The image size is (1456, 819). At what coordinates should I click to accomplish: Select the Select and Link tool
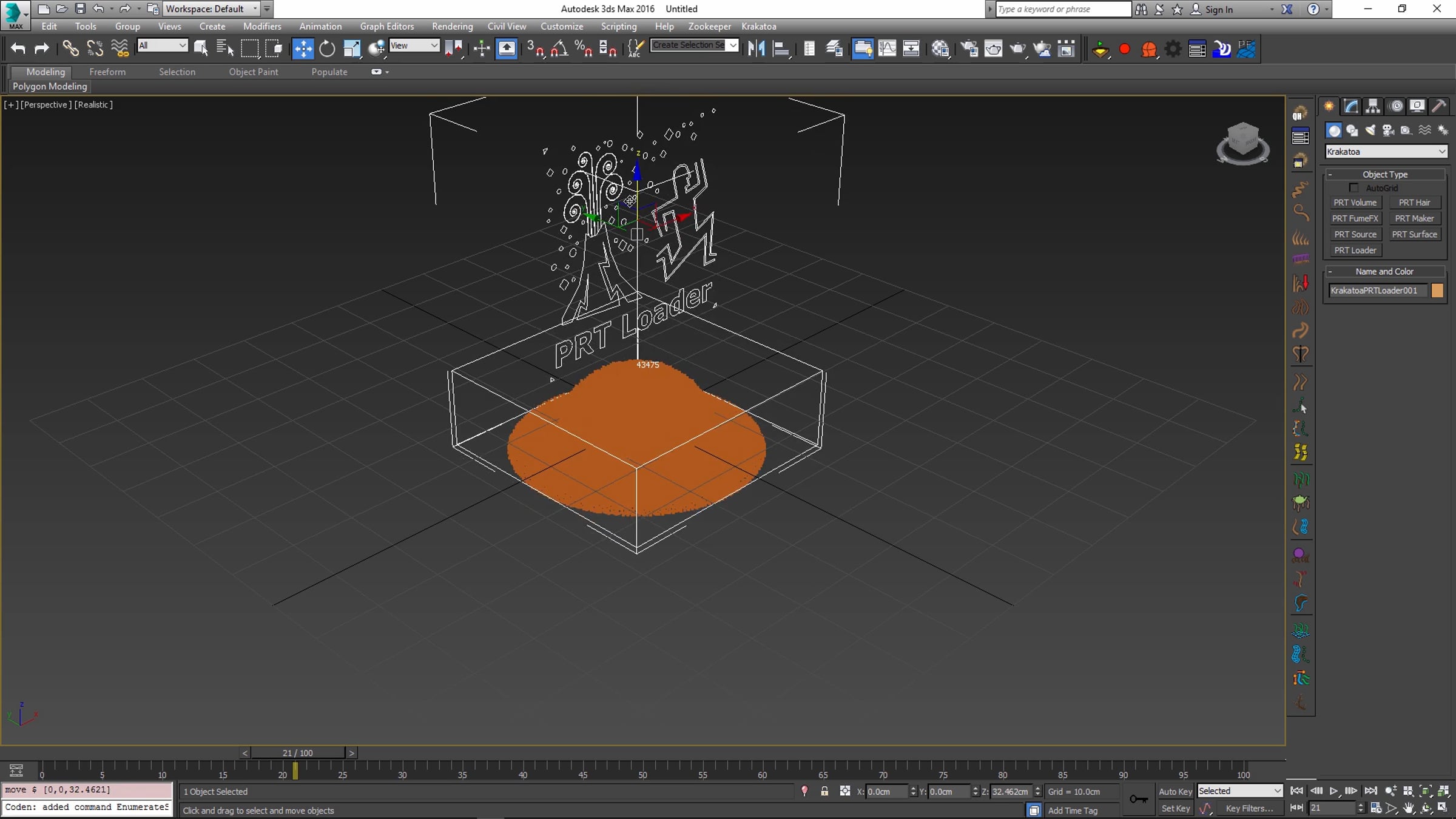coord(70,49)
